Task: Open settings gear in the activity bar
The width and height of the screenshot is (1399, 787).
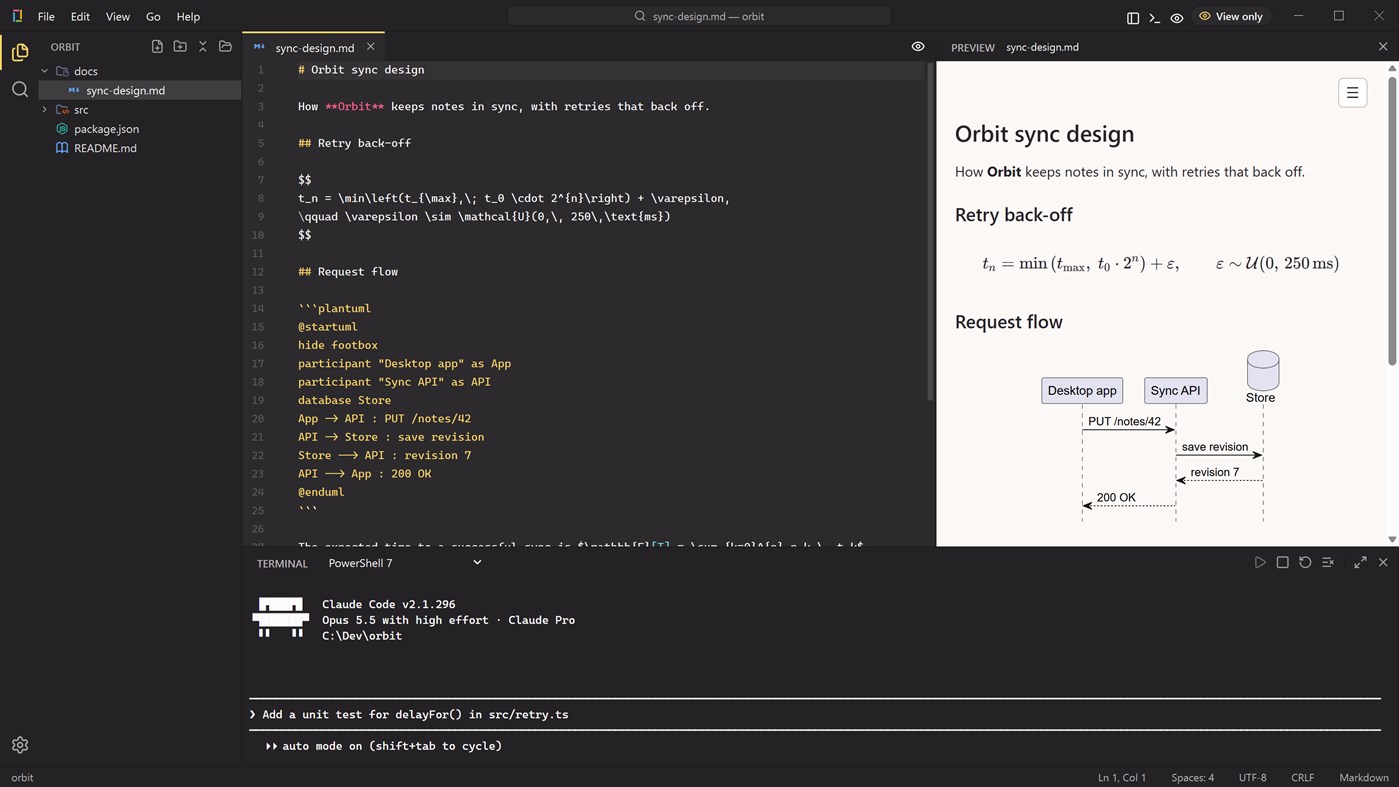Action: tap(20, 745)
